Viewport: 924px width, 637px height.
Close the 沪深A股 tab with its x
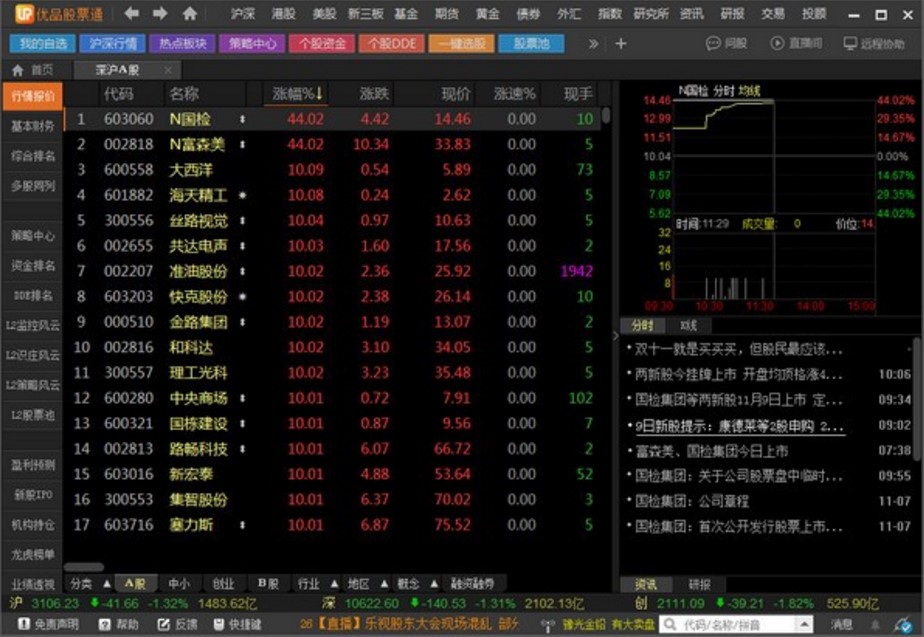[168, 71]
